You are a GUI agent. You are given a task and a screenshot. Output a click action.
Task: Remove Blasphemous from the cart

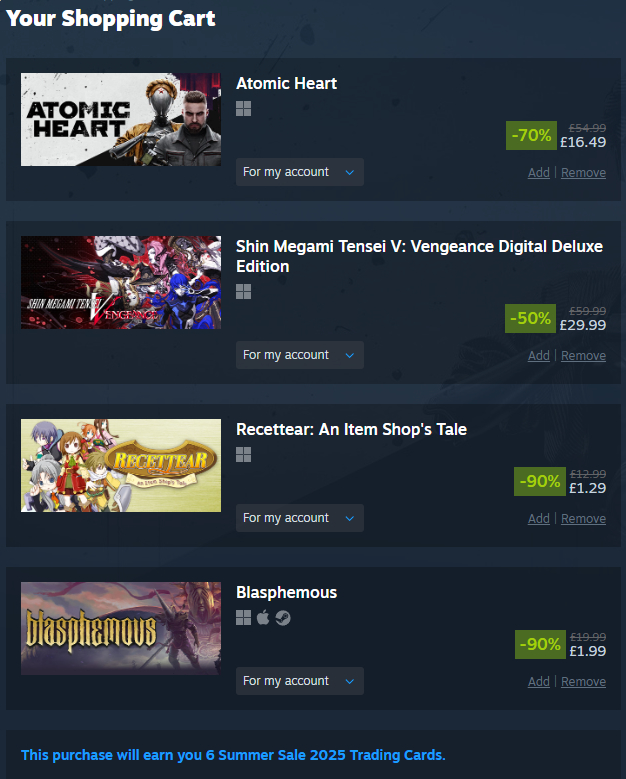(583, 681)
